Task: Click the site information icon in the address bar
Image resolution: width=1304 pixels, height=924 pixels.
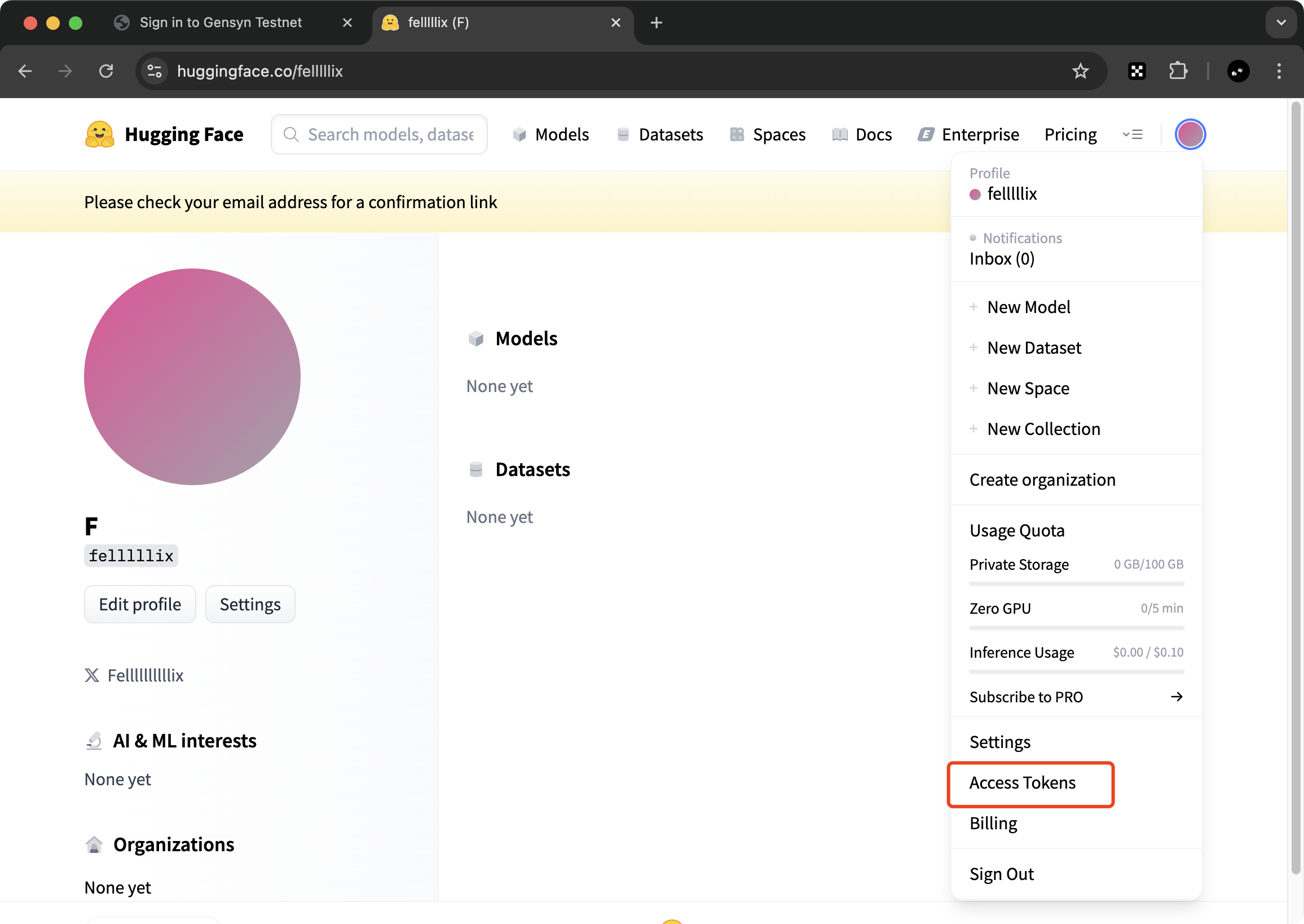Action: (155, 71)
